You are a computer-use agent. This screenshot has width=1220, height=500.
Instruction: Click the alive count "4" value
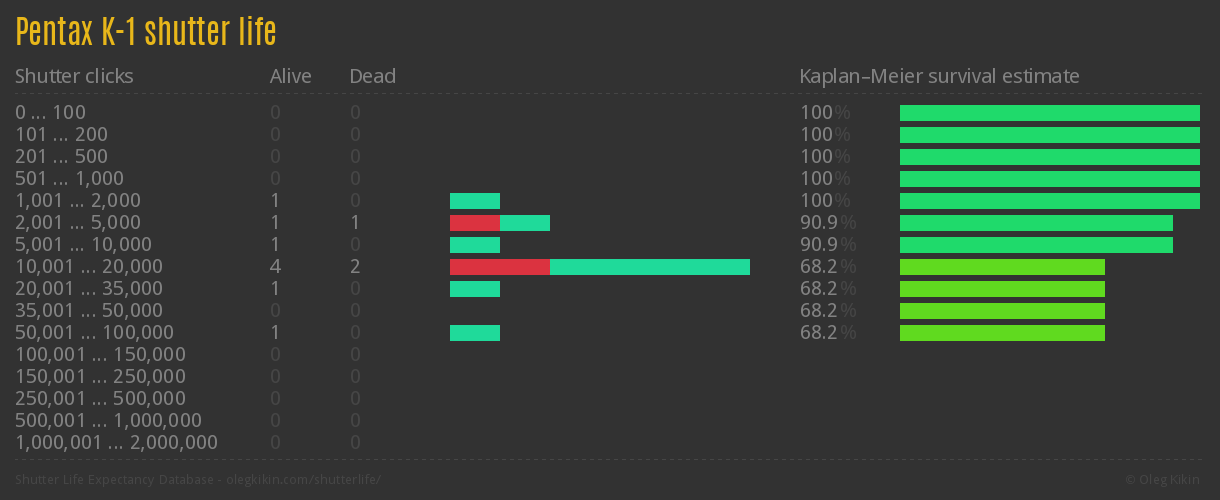(x=275, y=267)
